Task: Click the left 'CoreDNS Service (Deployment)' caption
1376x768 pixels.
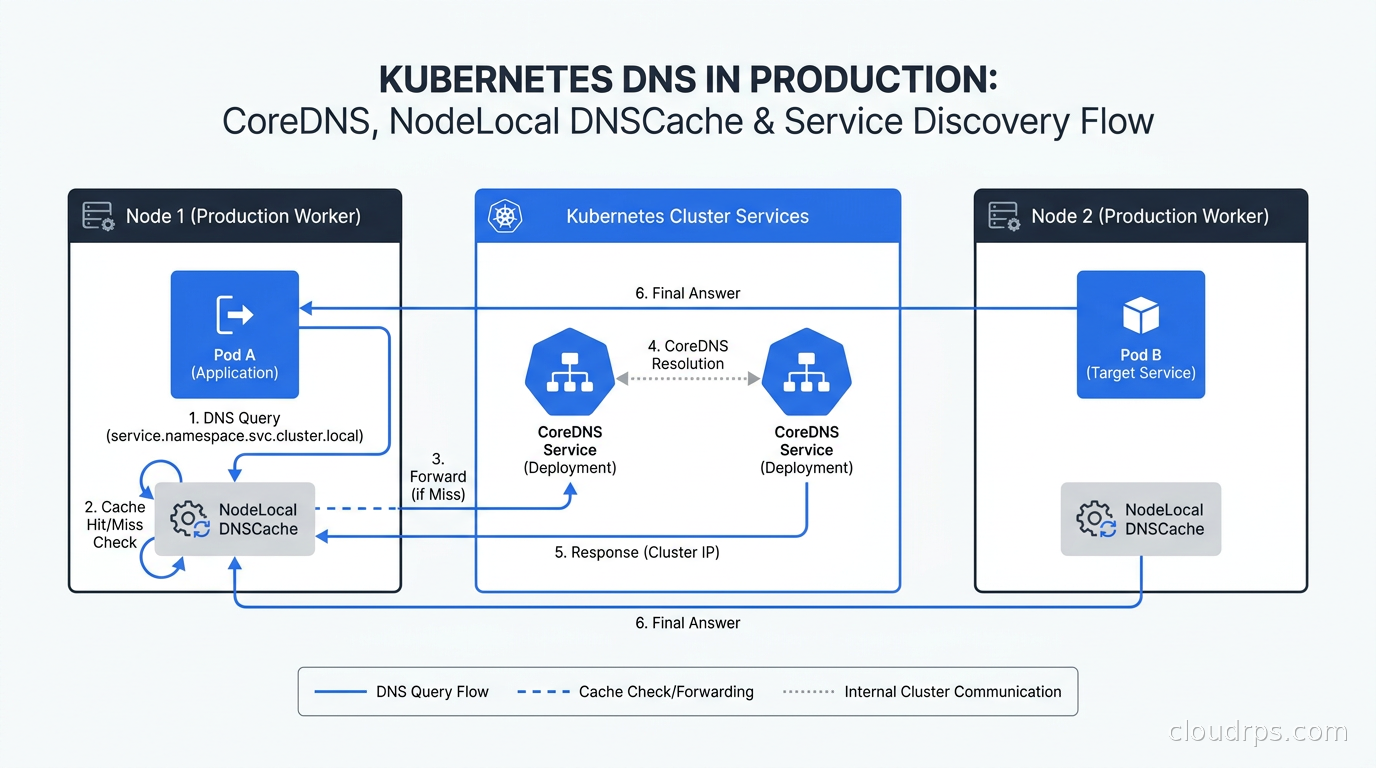Action: [x=570, y=450]
